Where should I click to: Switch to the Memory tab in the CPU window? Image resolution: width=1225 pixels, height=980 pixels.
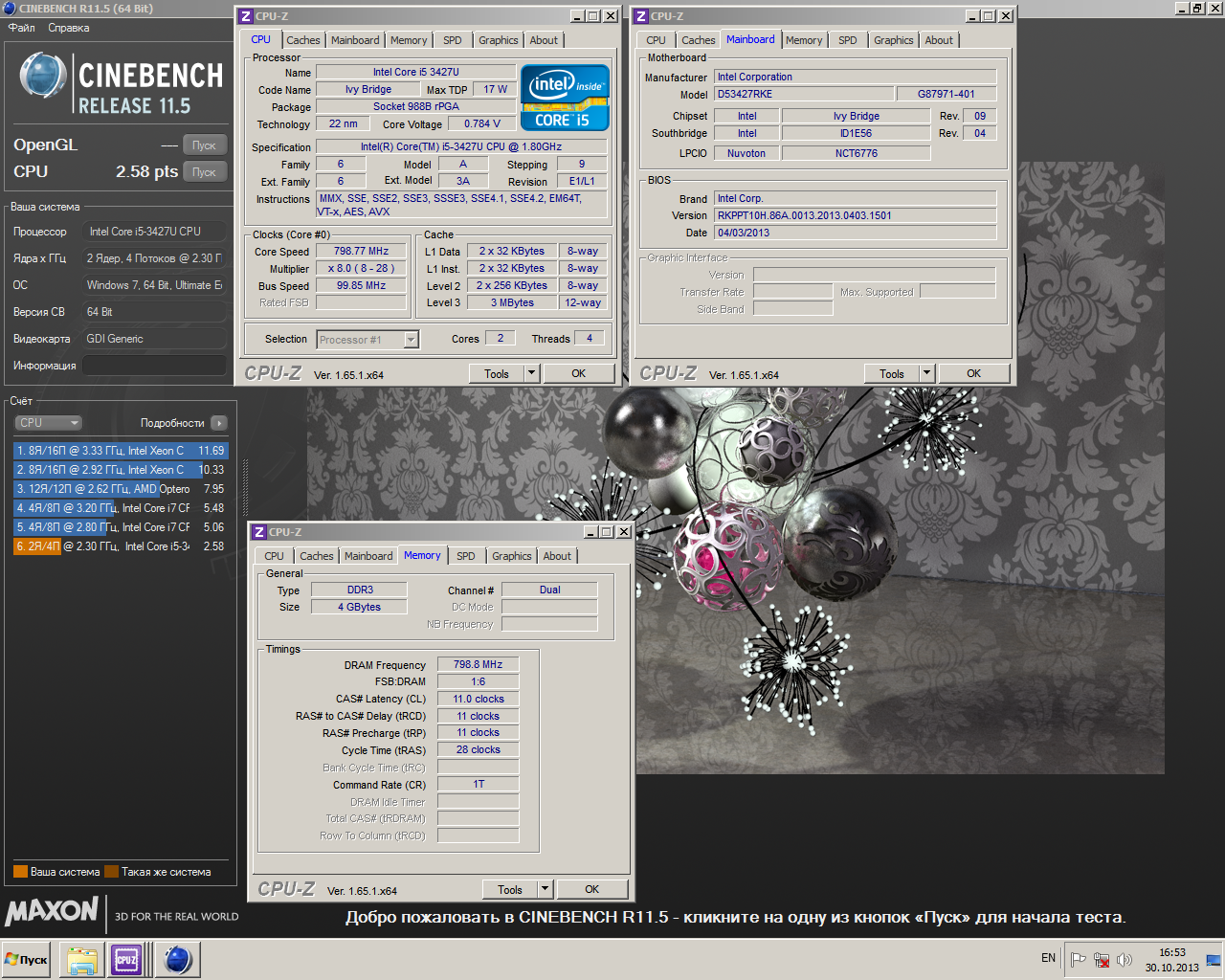(x=409, y=40)
